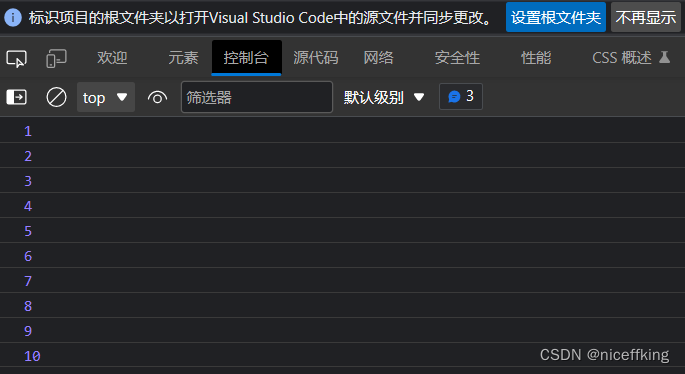The image size is (685, 374).
Task: Select console output line 7
Action: [342, 280]
